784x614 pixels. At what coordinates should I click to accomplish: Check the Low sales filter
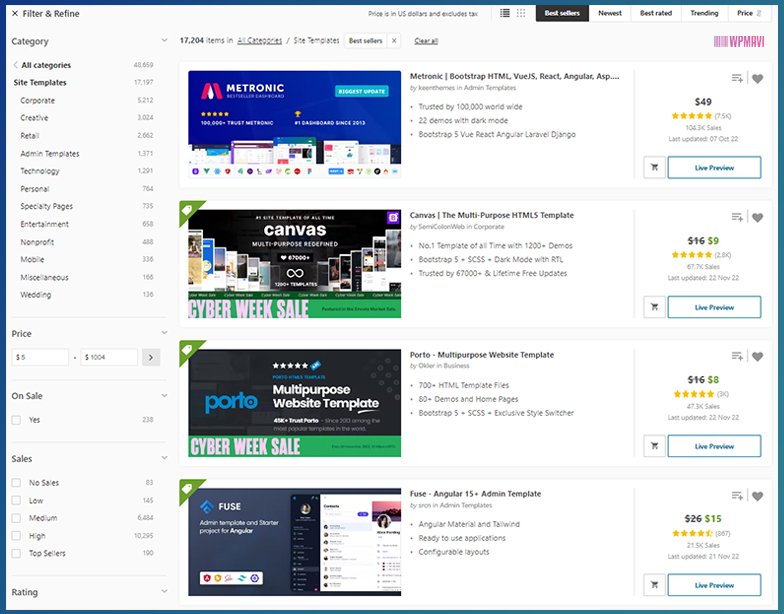(16, 500)
